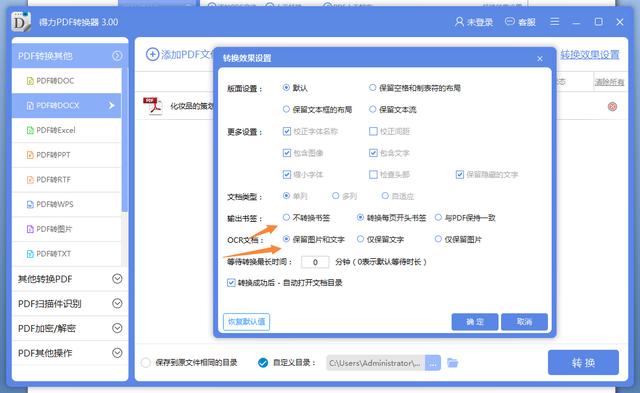Select 转换每页开头书签 bookmark option
Image resolution: width=640 pixels, height=393 pixels.
pos(360,217)
